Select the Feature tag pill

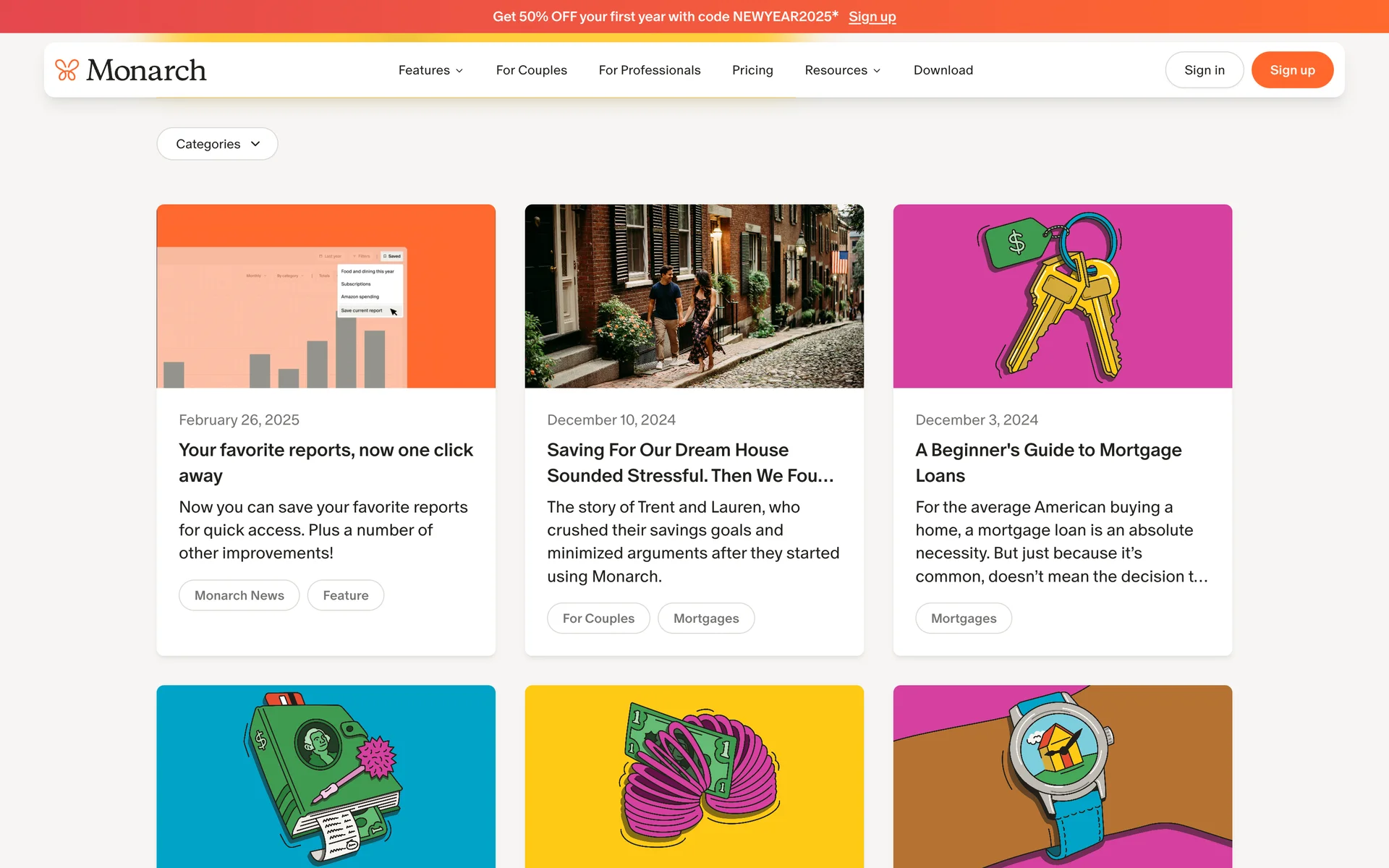point(345,595)
